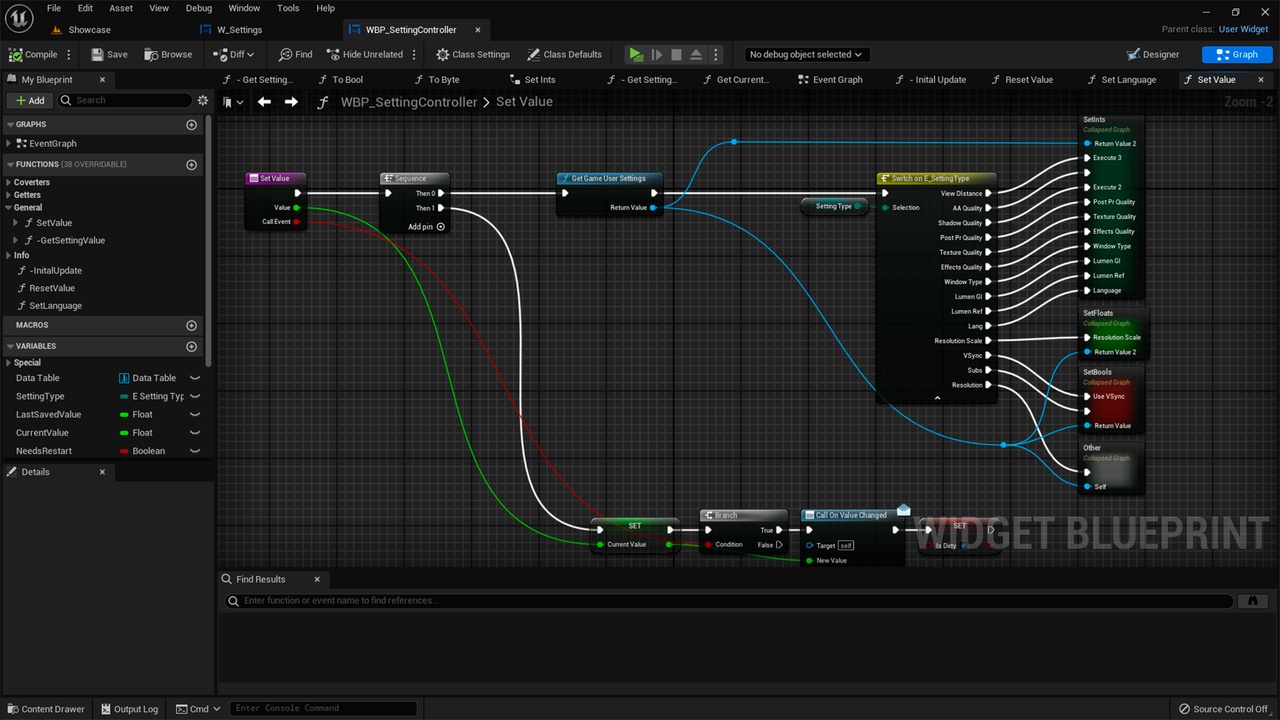
Task: Add a new variable with plus icon
Action: [x=192, y=346]
